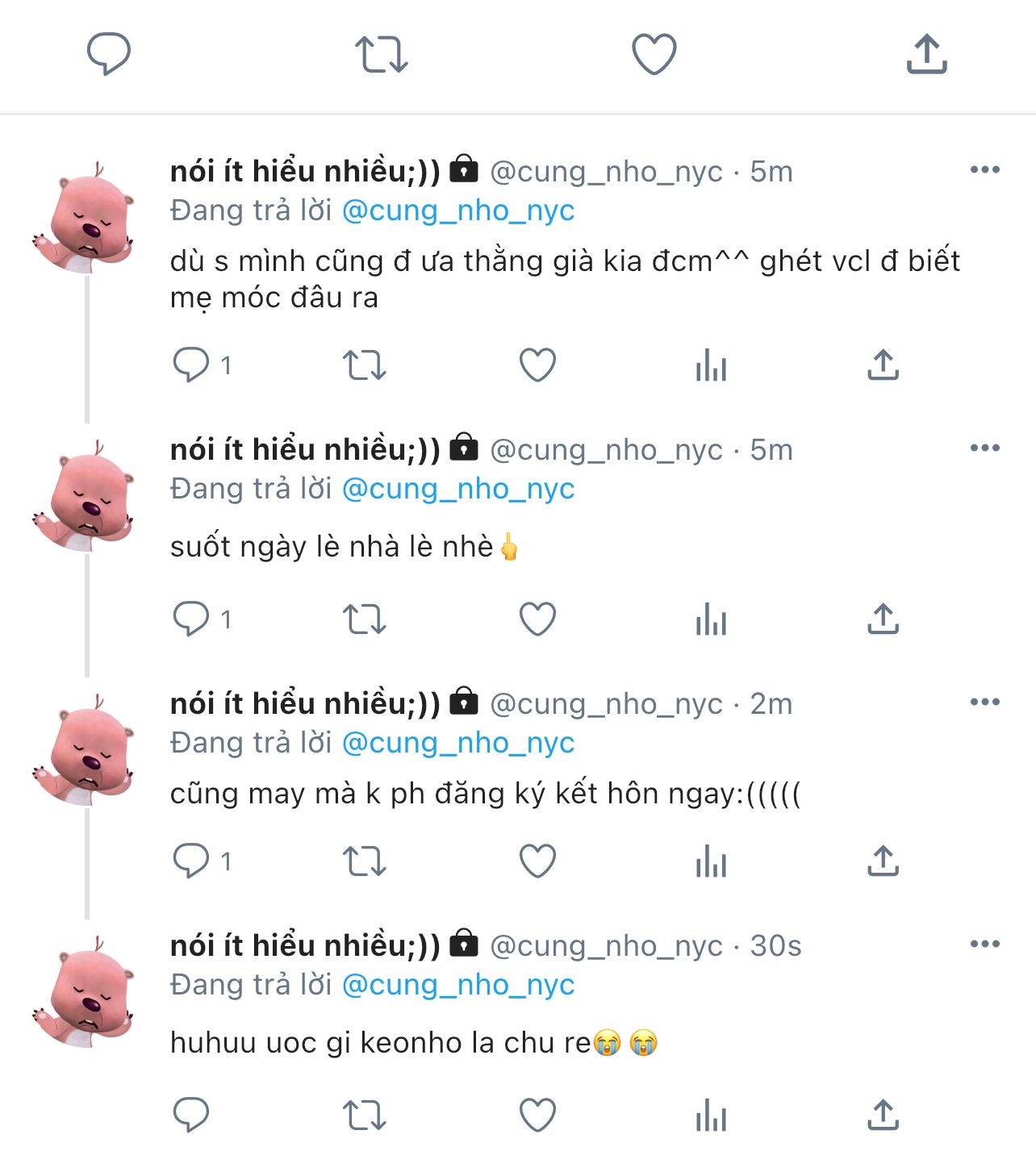The image size is (1036, 1151).
Task: View analytics for 'dù s mình' tweet
Action: (711, 365)
